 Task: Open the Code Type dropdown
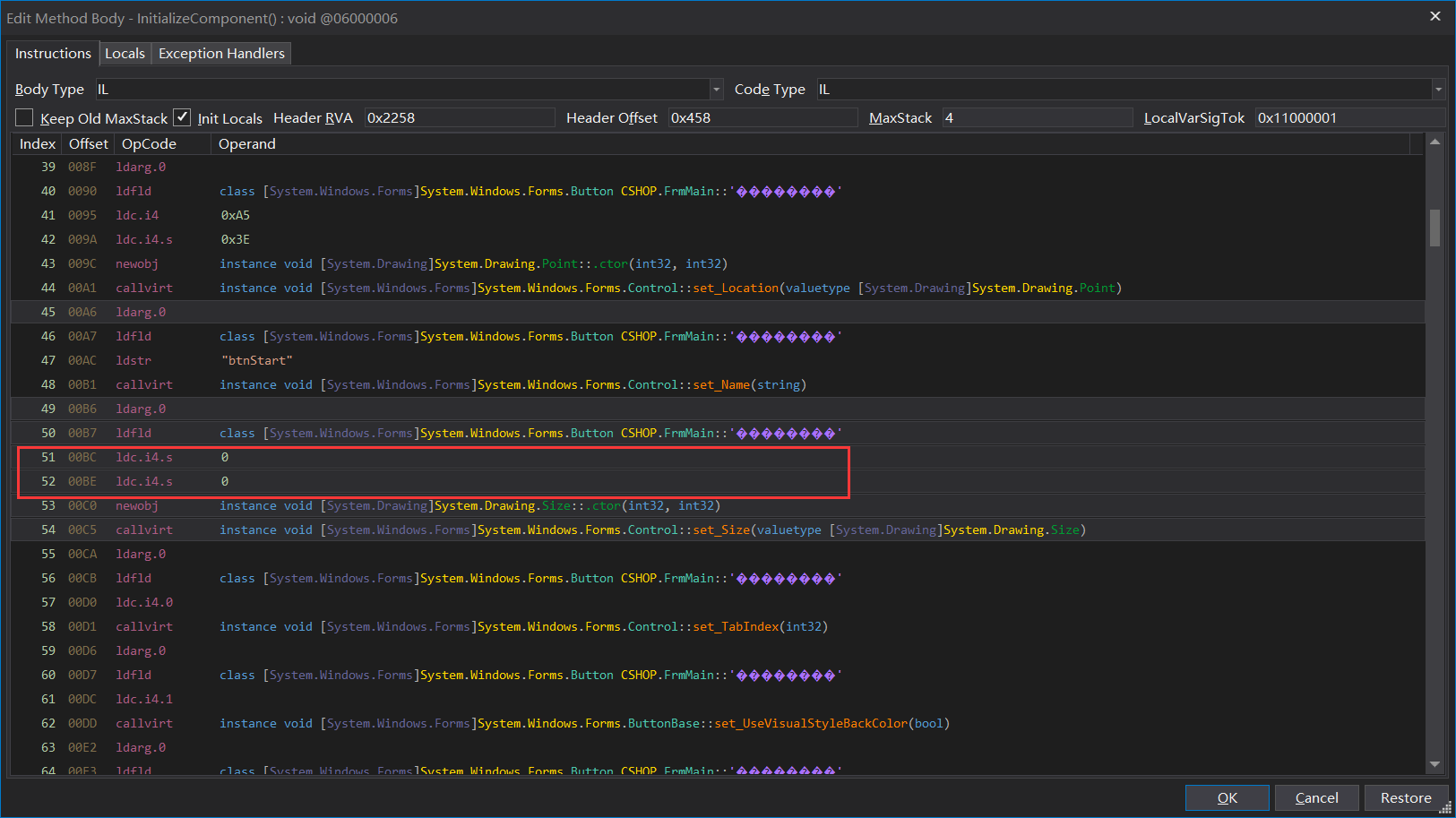(x=1437, y=90)
